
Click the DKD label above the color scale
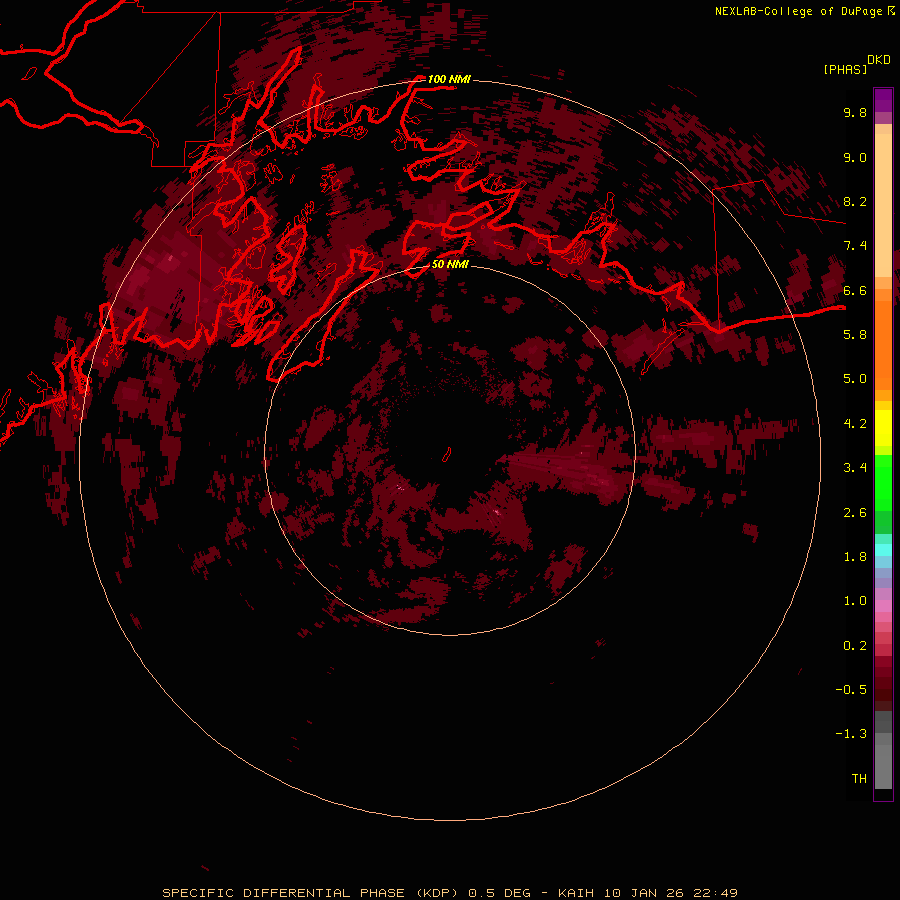879,60
